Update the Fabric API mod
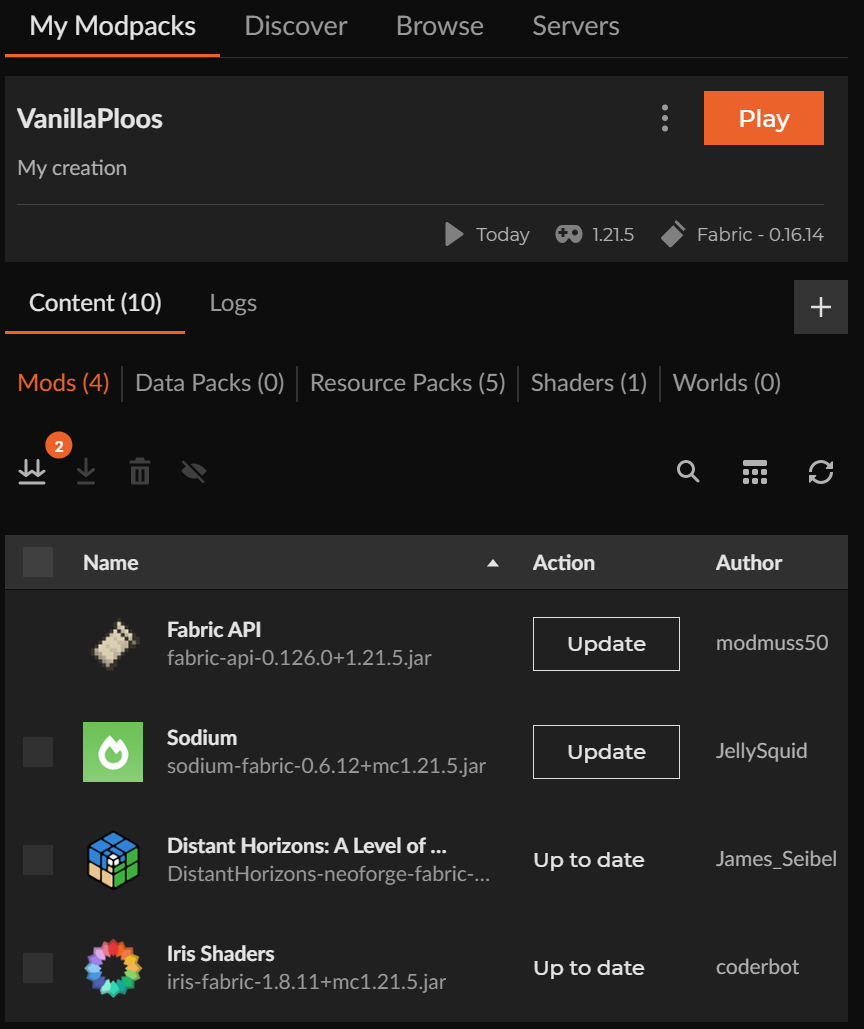Viewport: 864px width, 1029px height. [x=606, y=644]
